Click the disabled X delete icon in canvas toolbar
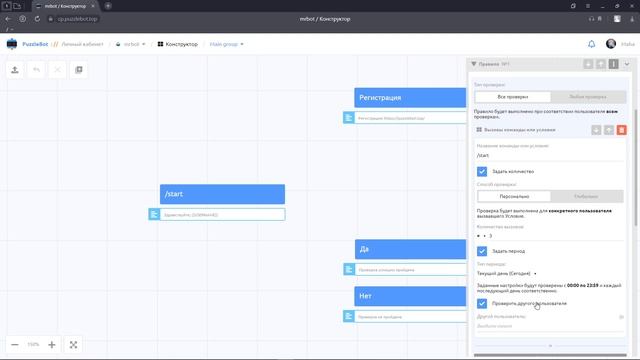This screenshot has height=360, width=640. 58,70
